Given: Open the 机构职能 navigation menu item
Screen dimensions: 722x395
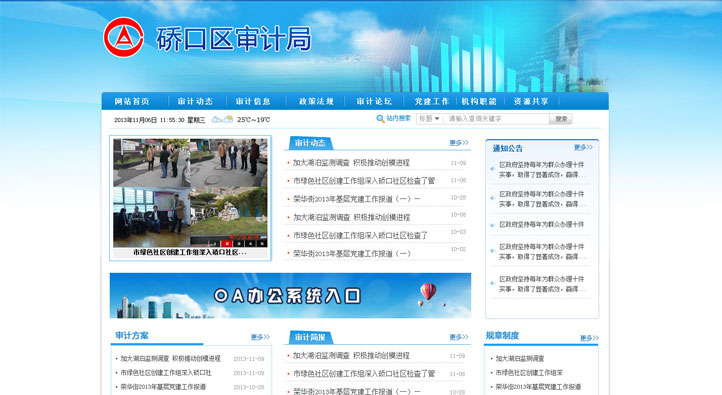Looking at the screenshot, I should (479, 101).
